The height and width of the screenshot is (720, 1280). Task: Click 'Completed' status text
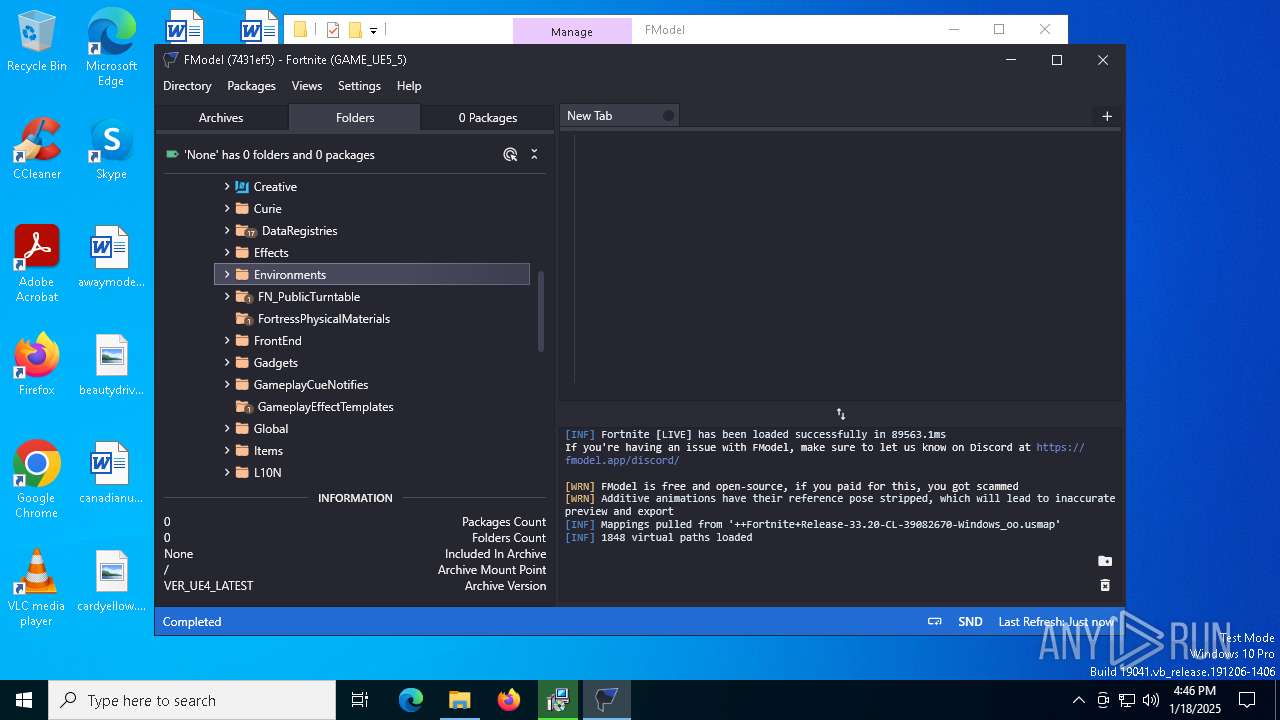click(x=192, y=621)
